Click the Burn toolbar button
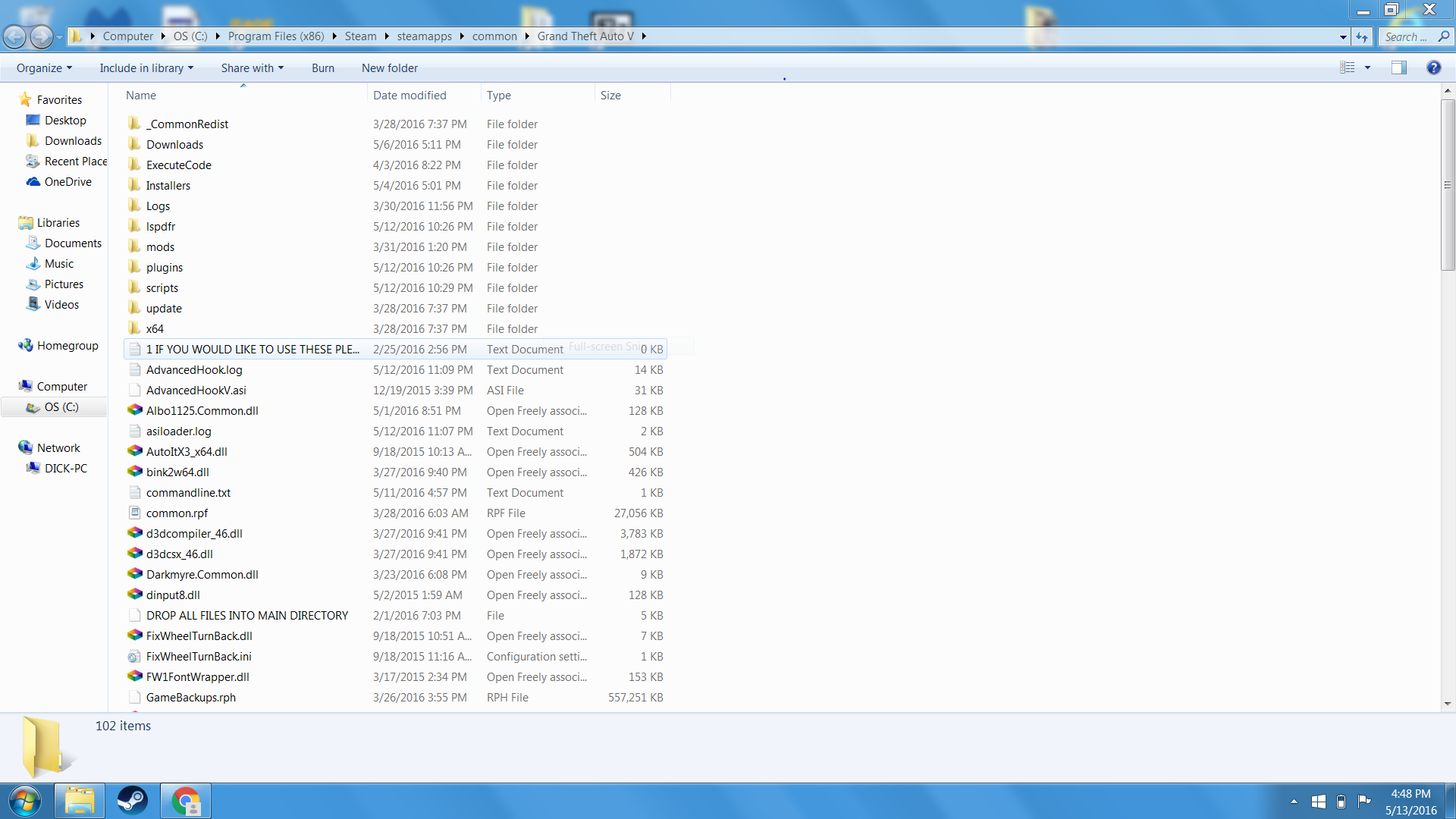This screenshot has height=819, width=1456. pyautogui.click(x=322, y=68)
